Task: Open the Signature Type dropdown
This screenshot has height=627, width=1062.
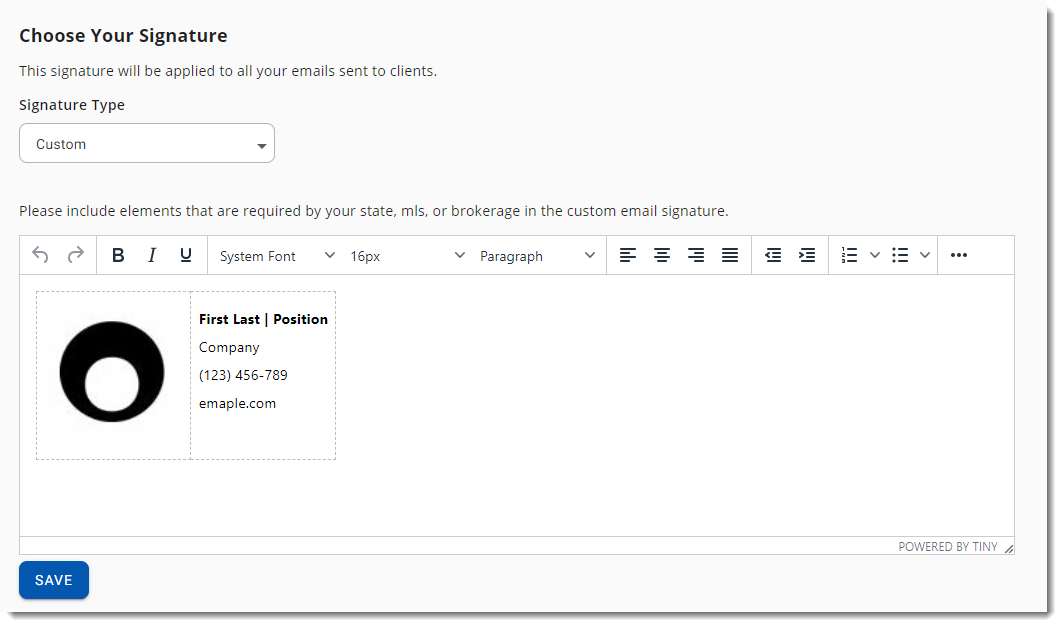Action: pos(147,144)
